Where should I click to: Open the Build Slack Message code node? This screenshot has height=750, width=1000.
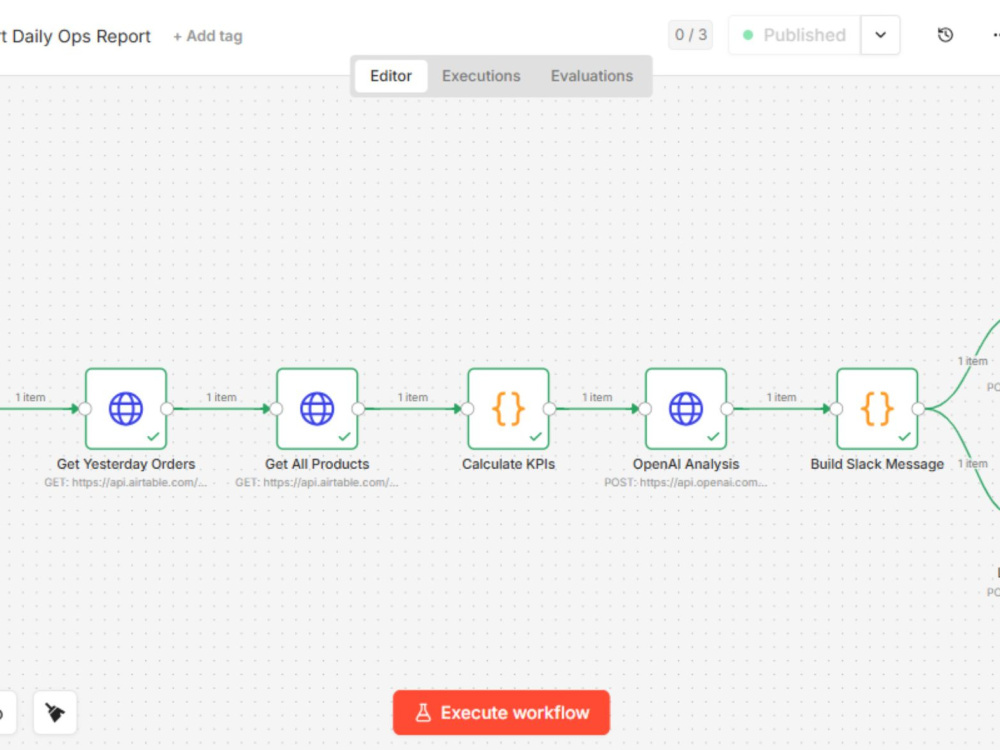tap(877, 409)
